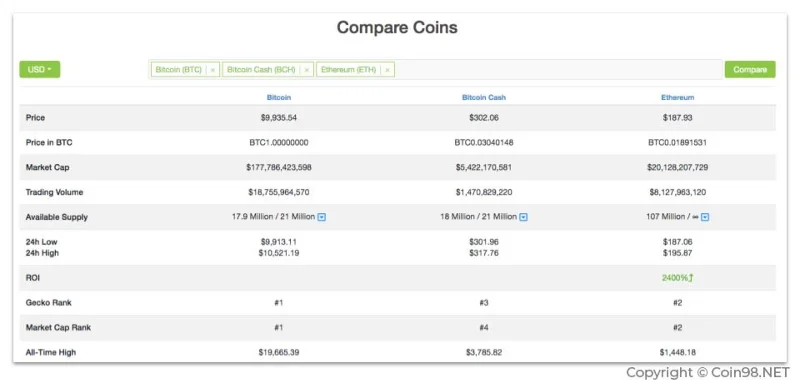
Task: Click the Compare Coins page heading
Action: click(397, 28)
